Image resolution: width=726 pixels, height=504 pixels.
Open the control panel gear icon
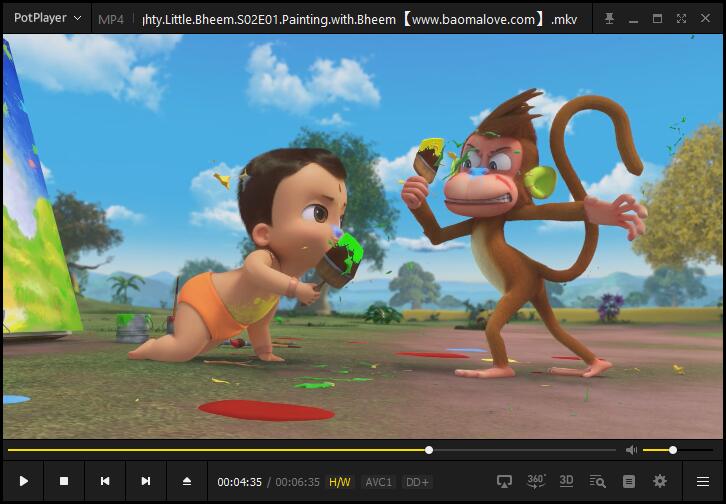point(660,481)
